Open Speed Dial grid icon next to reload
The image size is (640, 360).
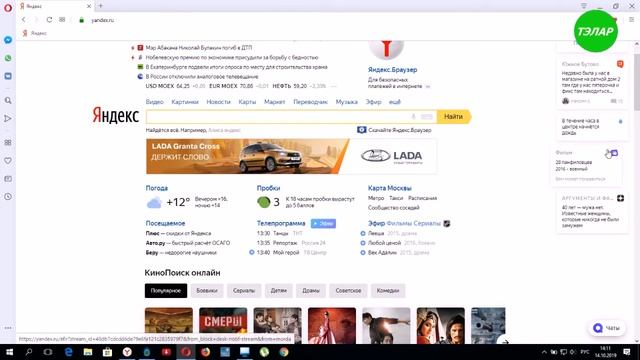pos(62,20)
